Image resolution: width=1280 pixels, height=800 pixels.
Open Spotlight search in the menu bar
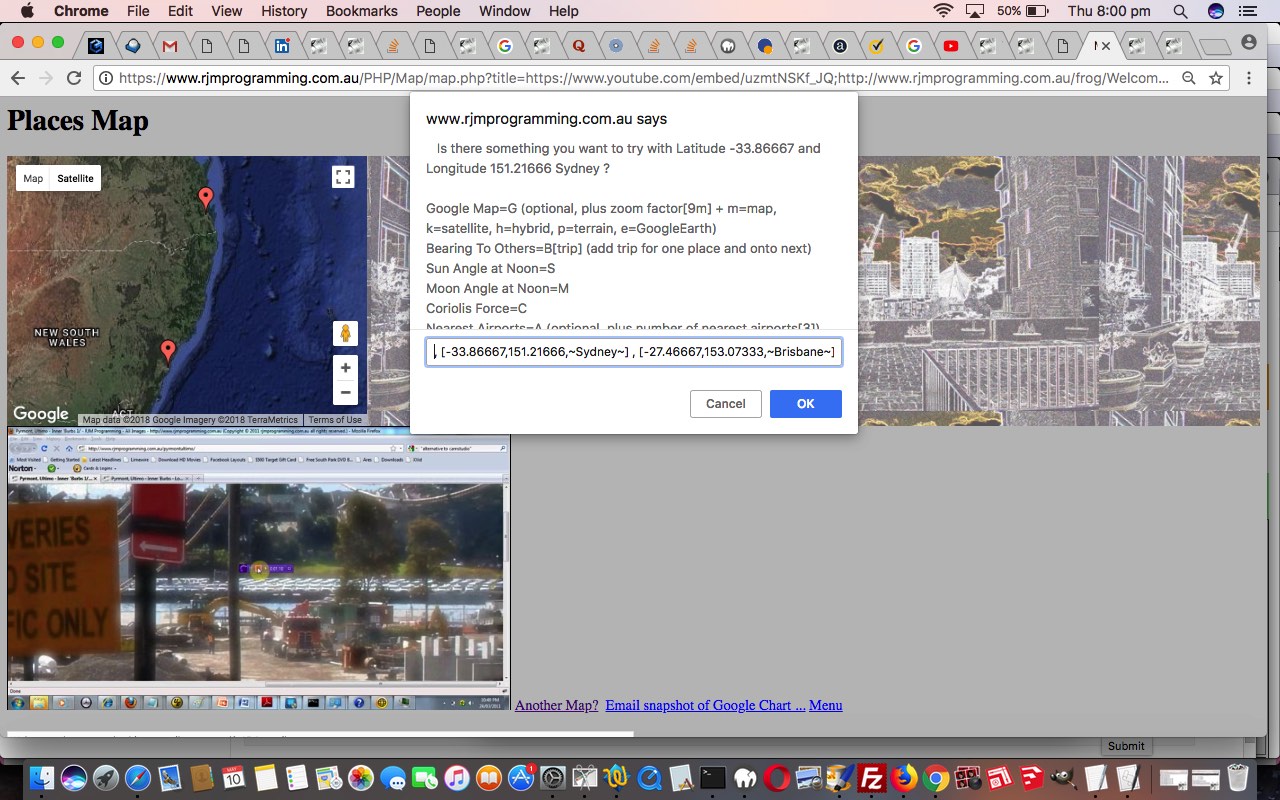pyautogui.click(x=1180, y=11)
